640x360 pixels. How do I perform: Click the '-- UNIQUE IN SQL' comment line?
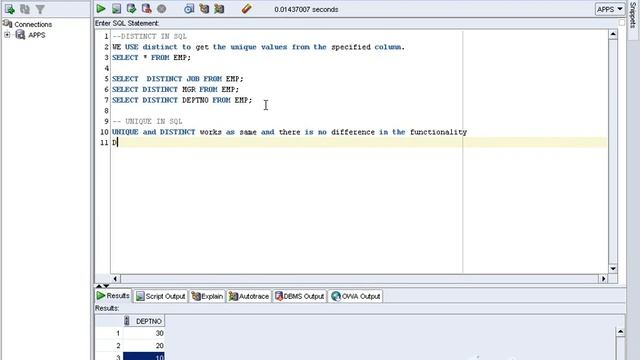[x=147, y=121]
